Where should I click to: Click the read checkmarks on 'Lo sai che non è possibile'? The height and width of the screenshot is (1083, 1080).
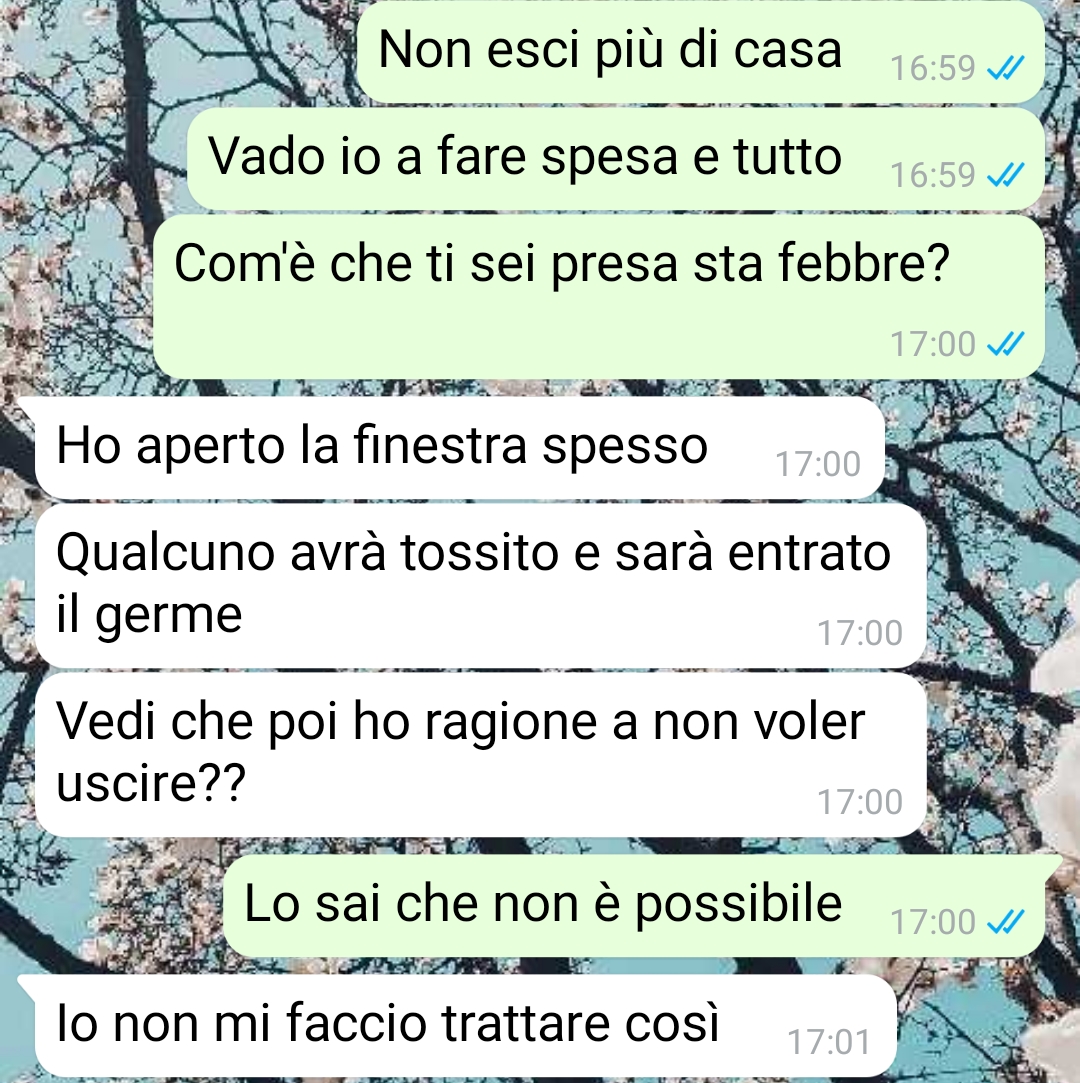pos(1005,921)
